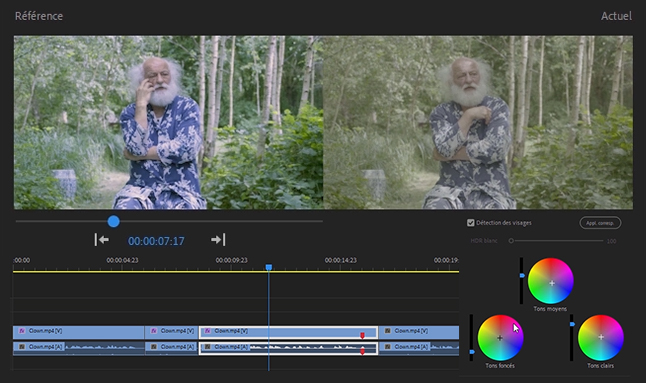Click the HDR blanc value 100
The height and width of the screenshot is (383, 646).
click(611, 241)
